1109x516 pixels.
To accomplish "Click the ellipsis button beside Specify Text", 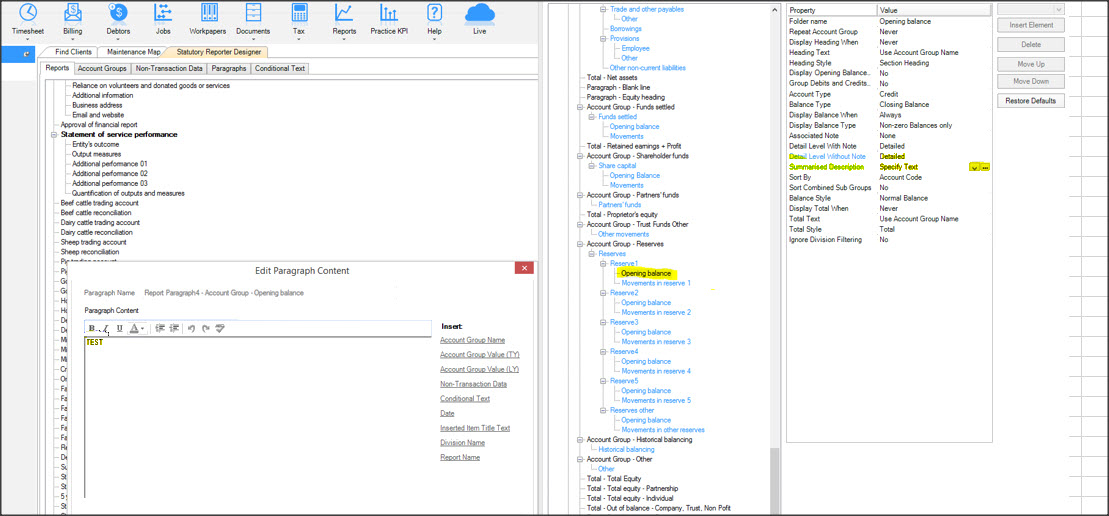I will pyautogui.click(x=985, y=167).
